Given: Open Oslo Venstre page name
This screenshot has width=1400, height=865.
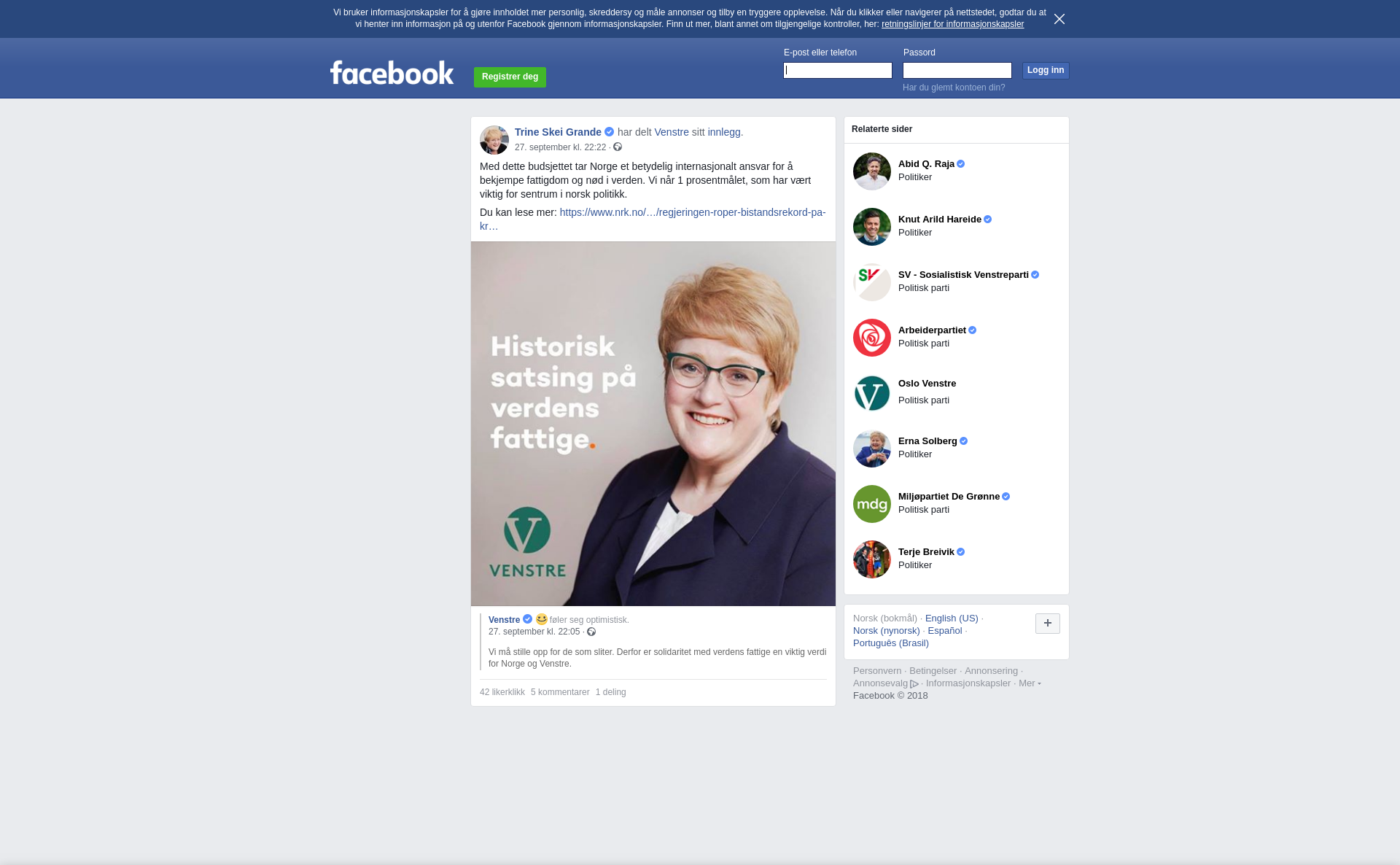Looking at the screenshot, I should [927, 384].
